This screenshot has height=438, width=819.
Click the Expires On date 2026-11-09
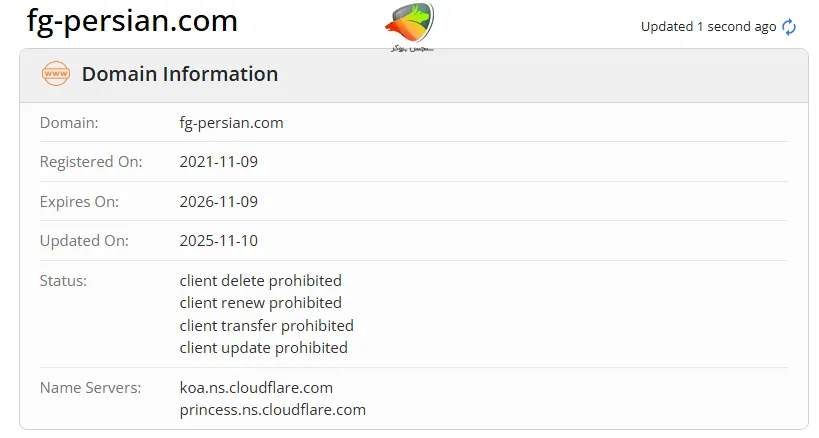219,201
